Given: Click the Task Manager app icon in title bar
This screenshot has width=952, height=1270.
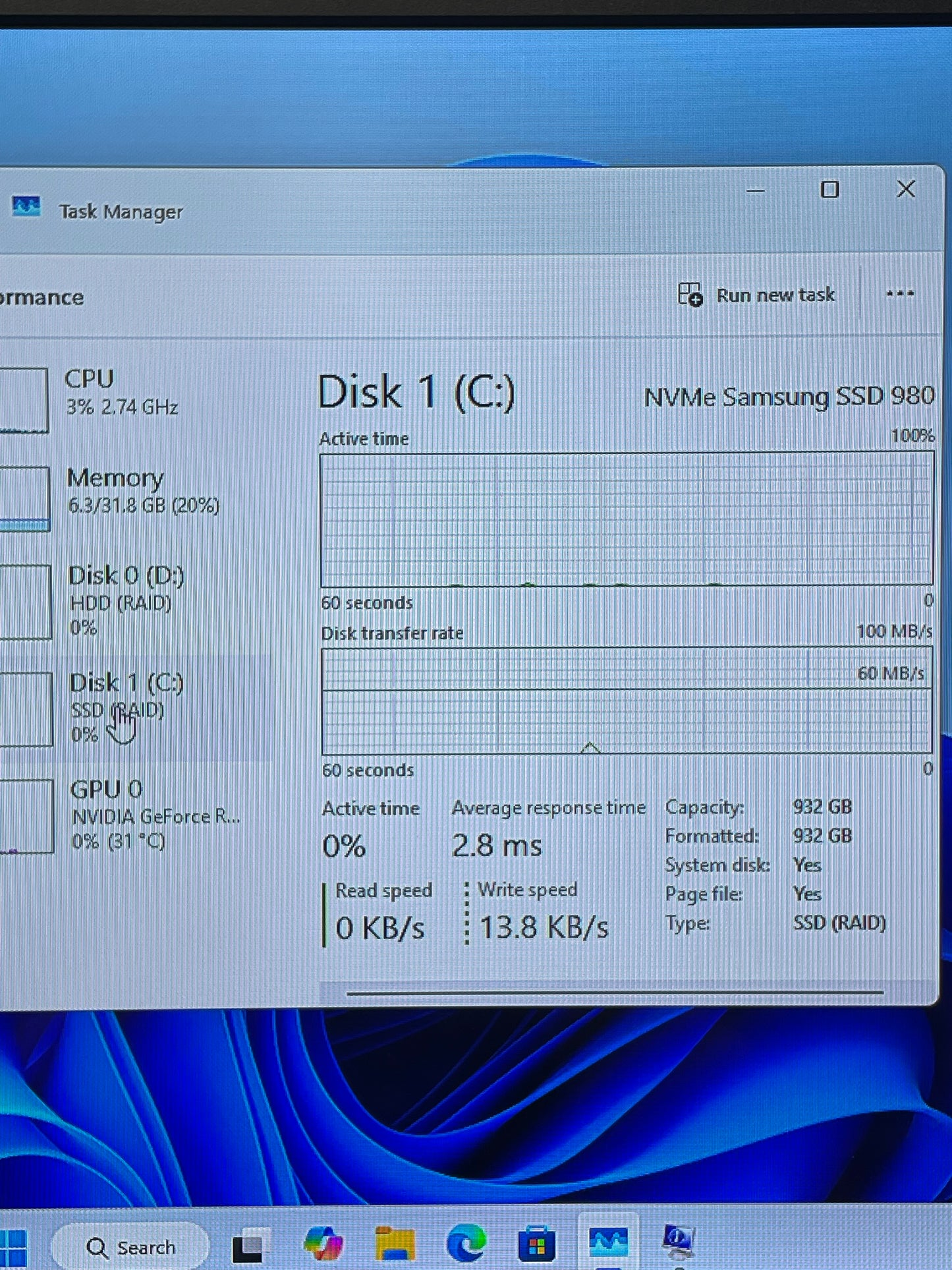Looking at the screenshot, I should click(x=26, y=208).
